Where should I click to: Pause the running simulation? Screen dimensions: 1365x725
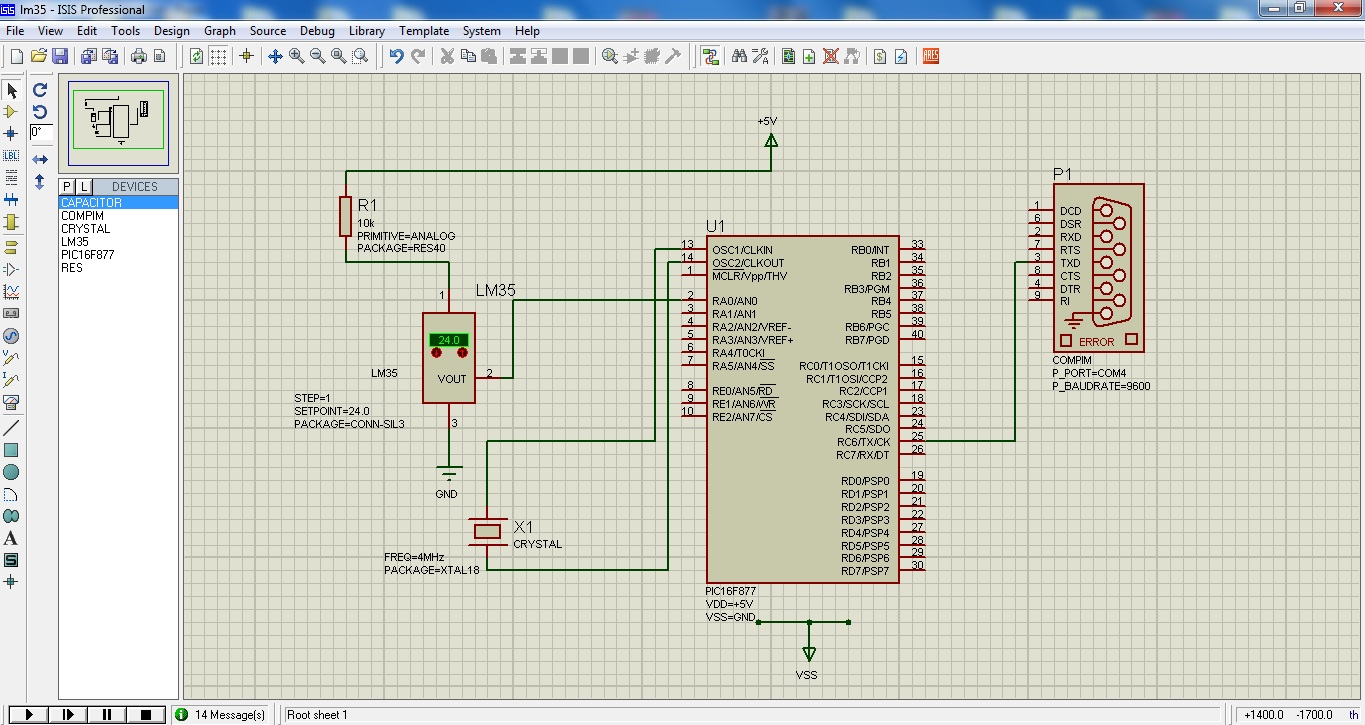105,713
